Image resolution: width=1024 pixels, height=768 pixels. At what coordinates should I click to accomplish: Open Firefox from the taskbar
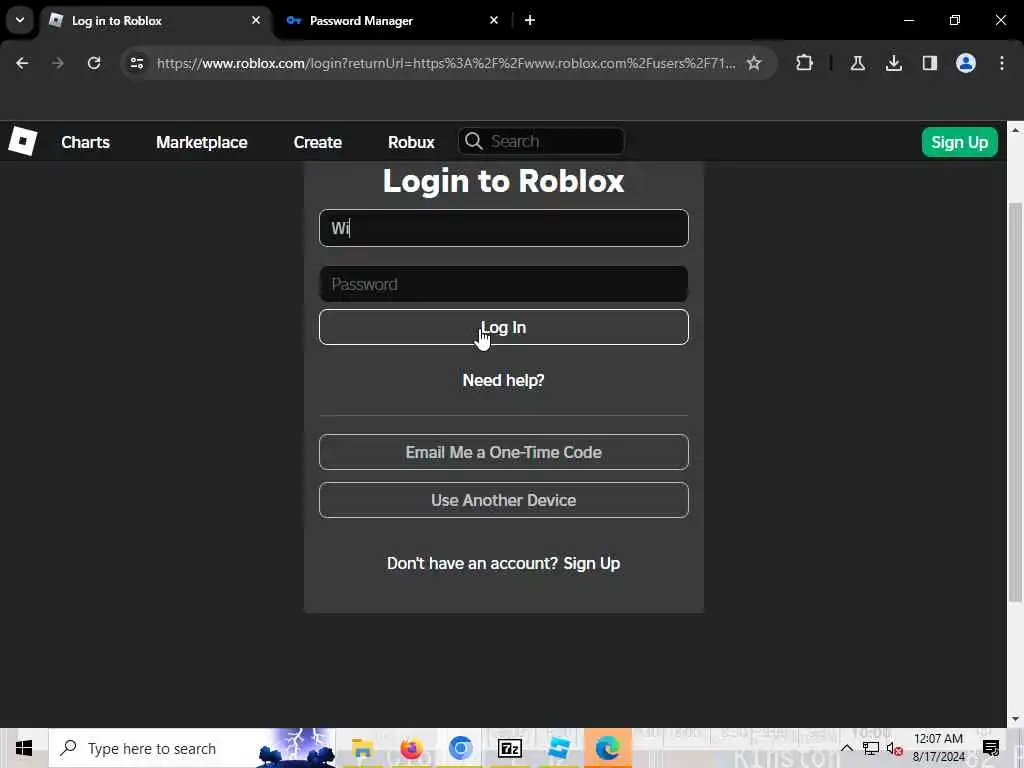(x=411, y=748)
